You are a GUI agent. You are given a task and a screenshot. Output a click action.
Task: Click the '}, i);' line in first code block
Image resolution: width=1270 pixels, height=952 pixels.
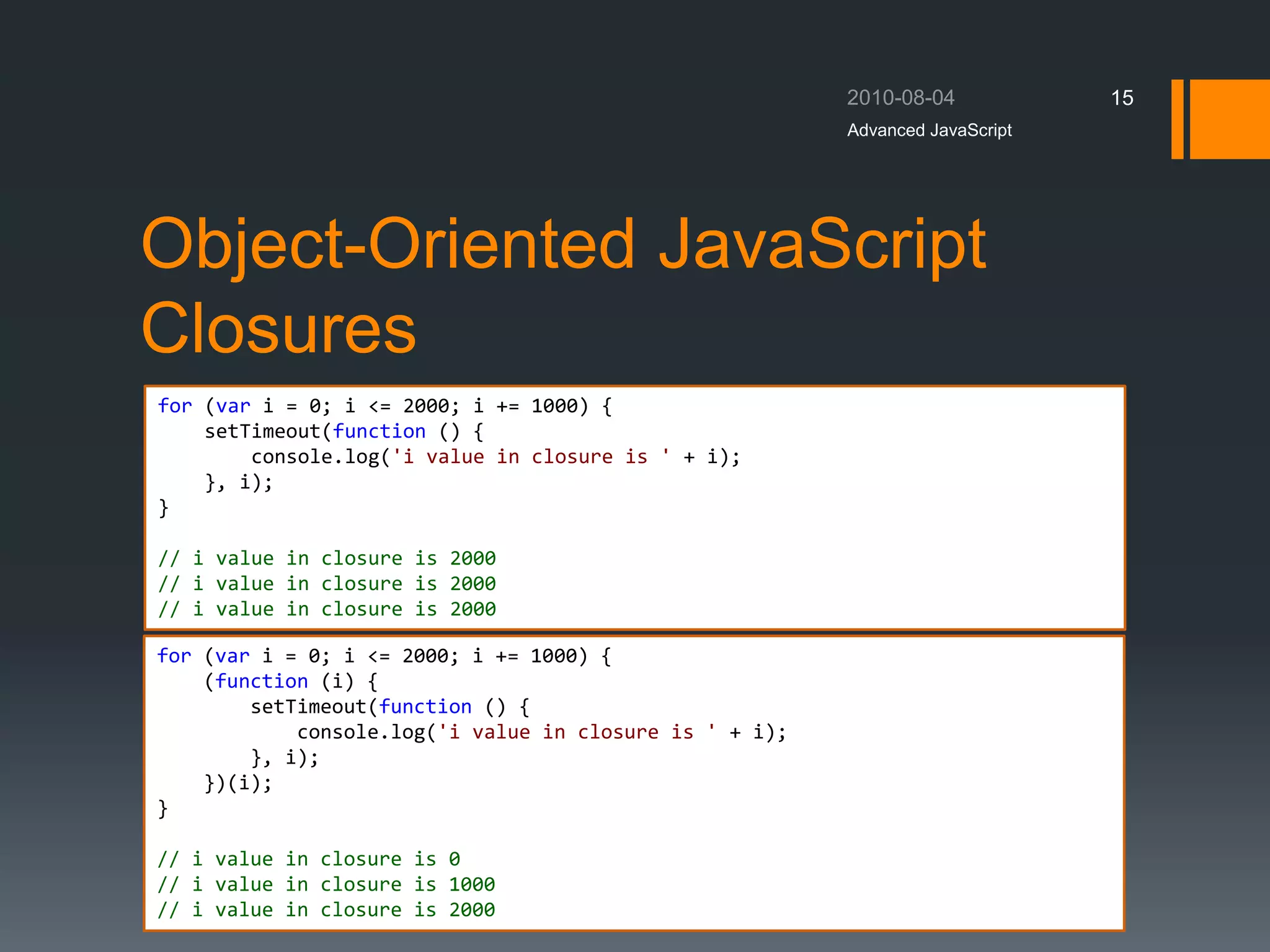click(x=239, y=482)
